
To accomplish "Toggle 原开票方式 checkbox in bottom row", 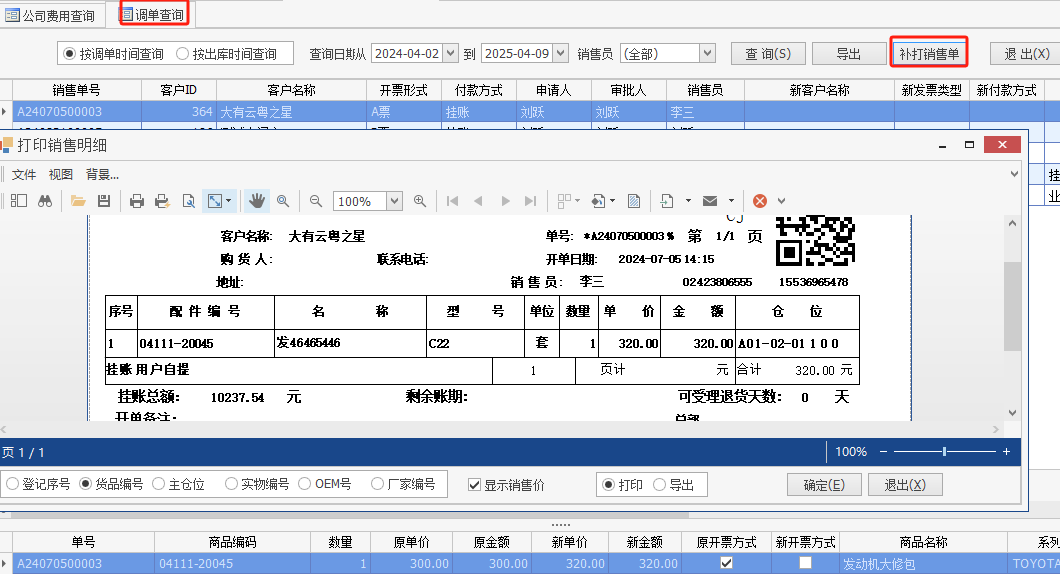I will pos(727,562).
